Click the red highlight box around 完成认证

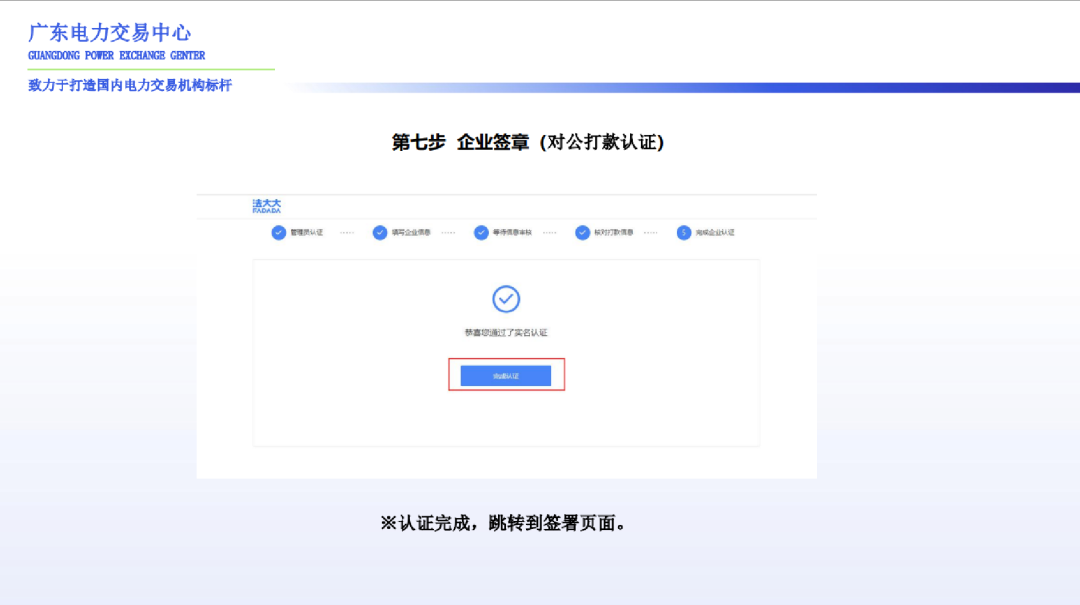coord(506,375)
